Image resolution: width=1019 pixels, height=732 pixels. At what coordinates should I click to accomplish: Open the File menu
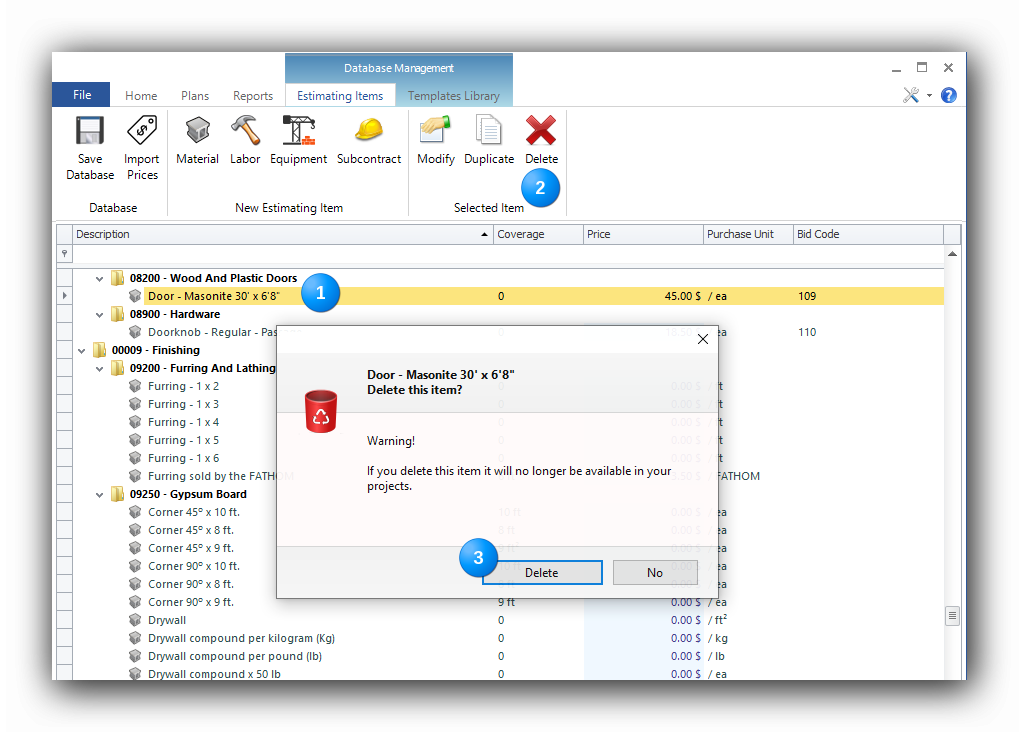coord(82,95)
